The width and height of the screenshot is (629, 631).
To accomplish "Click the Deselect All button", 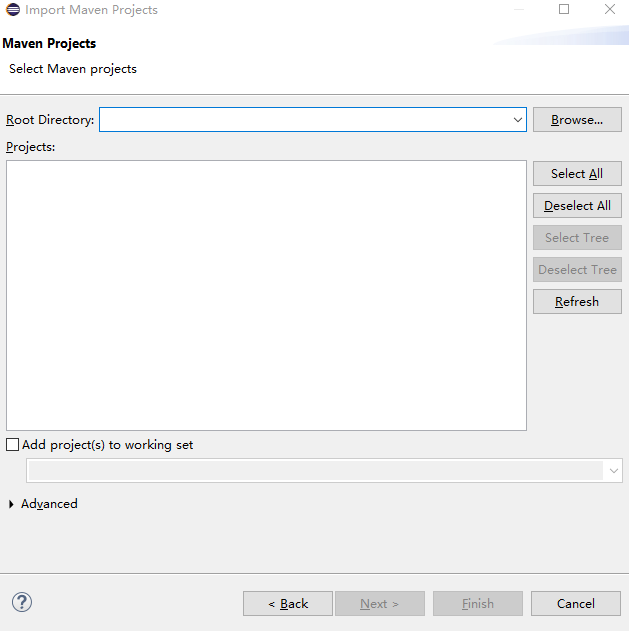I will 577,206.
